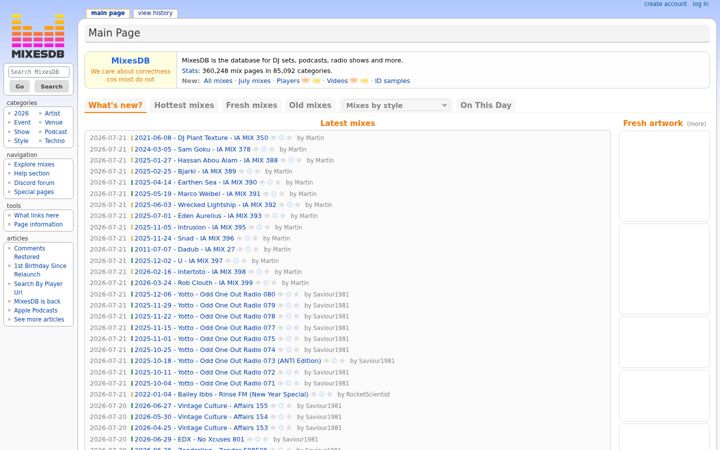The image size is (720, 450).
Task: Open Vintage Culture Affairs 155 mix
Action: click(x=201, y=406)
